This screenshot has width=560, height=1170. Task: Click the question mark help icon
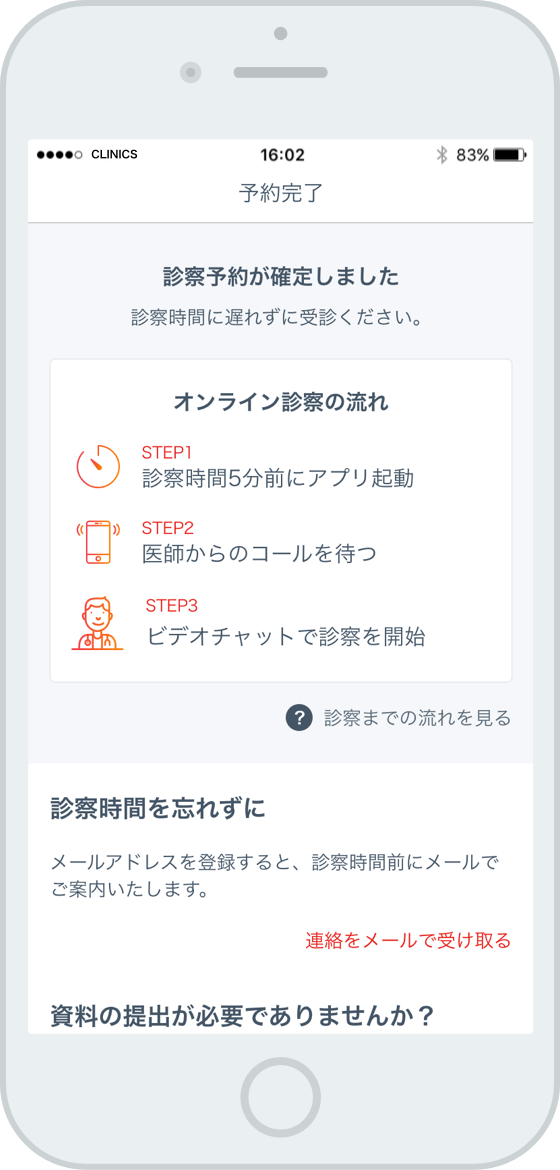click(x=299, y=719)
